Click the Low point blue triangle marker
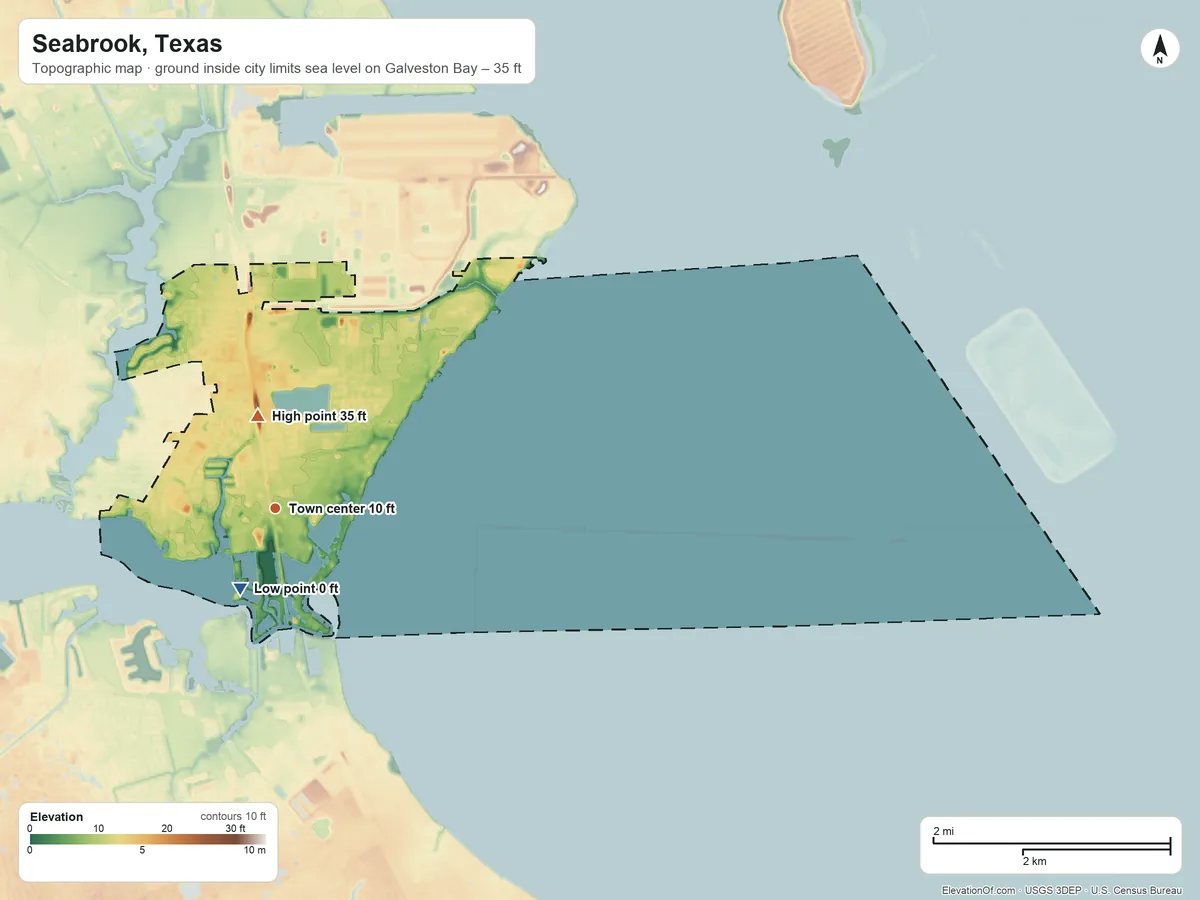The height and width of the screenshot is (900, 1200). (239, 588)
